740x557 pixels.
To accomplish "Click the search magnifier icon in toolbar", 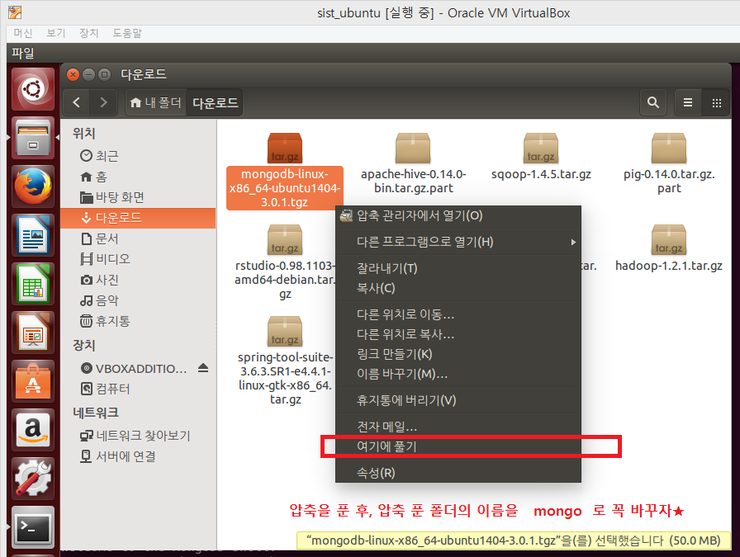I will (653, 102).
